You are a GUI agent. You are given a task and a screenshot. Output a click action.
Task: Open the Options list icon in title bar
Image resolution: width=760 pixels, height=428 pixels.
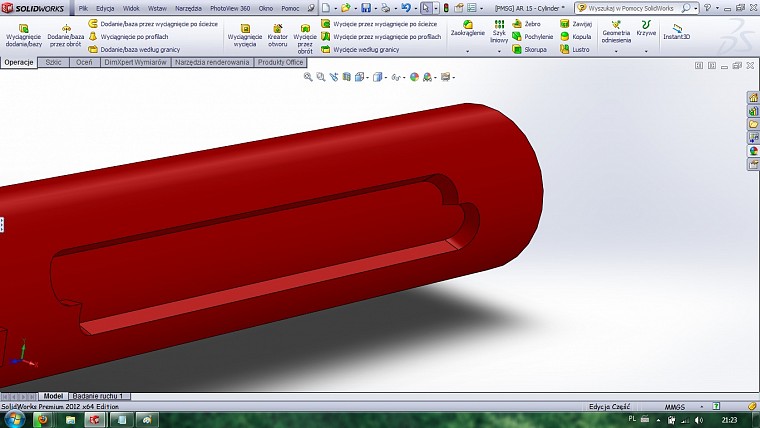coord(472,8)
